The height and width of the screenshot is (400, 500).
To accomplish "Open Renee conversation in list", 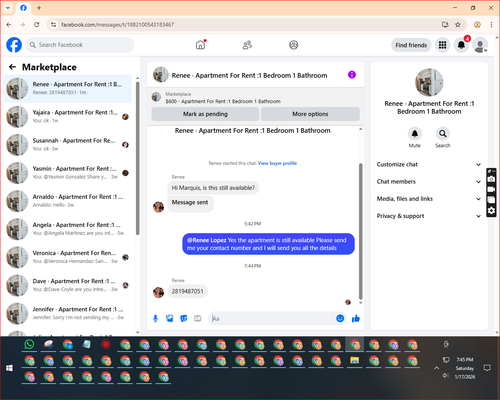I will click(x=67, y=88).
